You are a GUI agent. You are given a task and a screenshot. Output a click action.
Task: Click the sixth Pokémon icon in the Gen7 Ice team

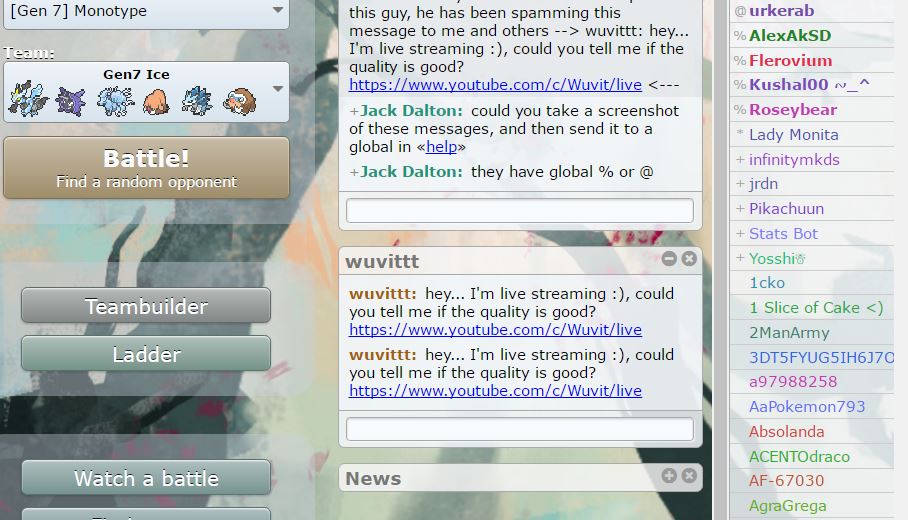click(x=240, y=101)
